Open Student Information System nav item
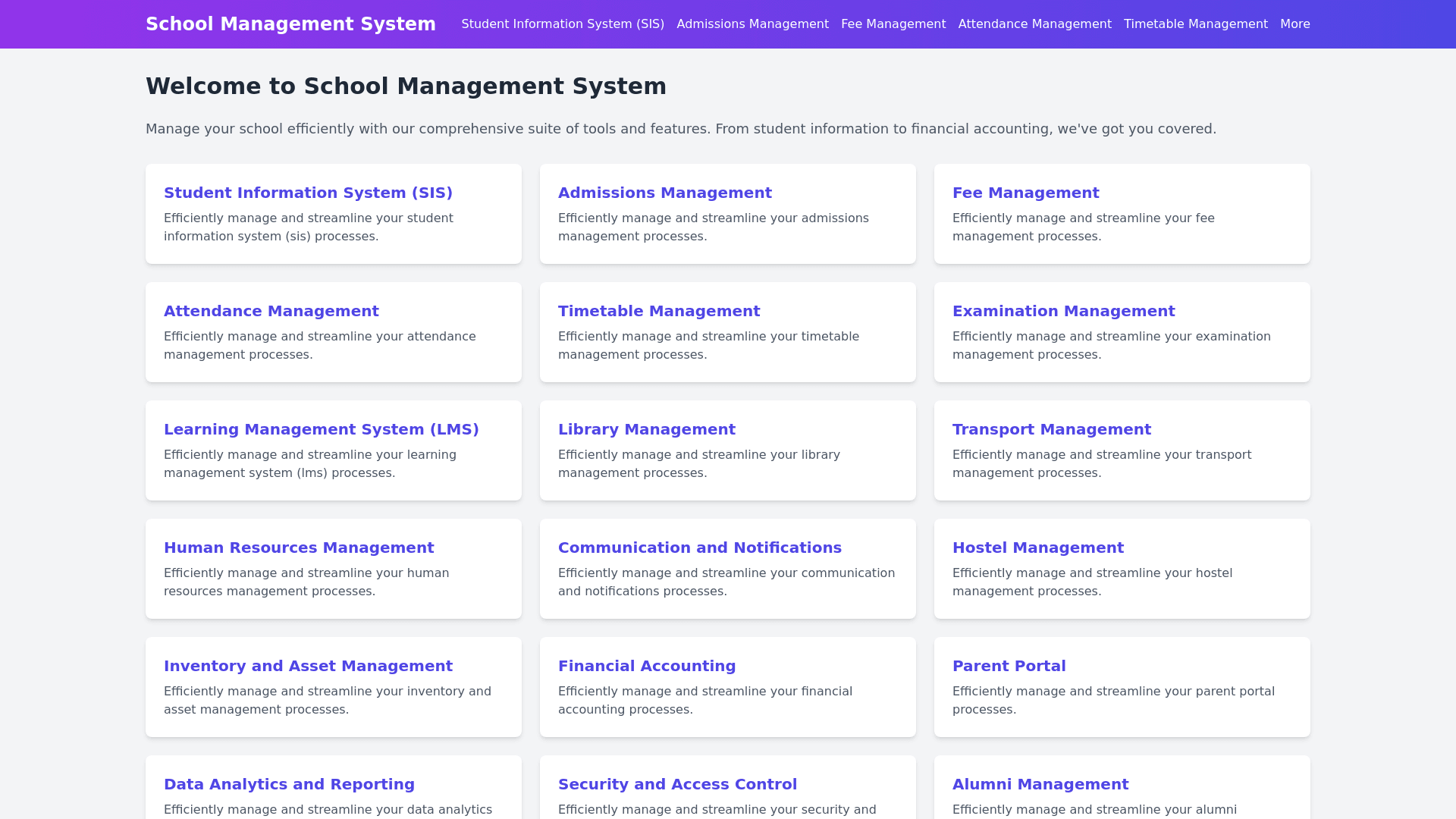Image resolution: width=1456 pixels, height=819 pixels. [x=562, y=24]
